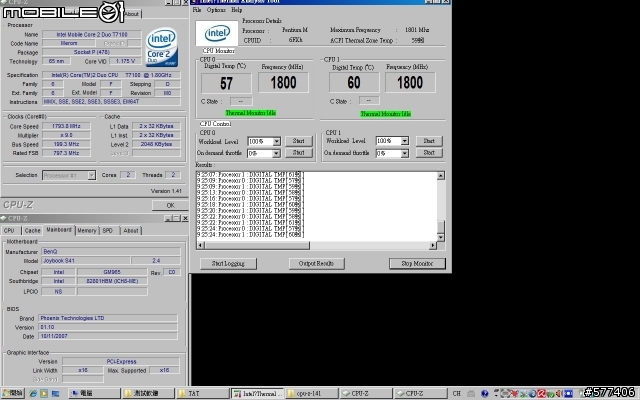Click the Intel Core 2 Duo badge in CPU-Z
640x400 pixels.
tap(162, 47)
